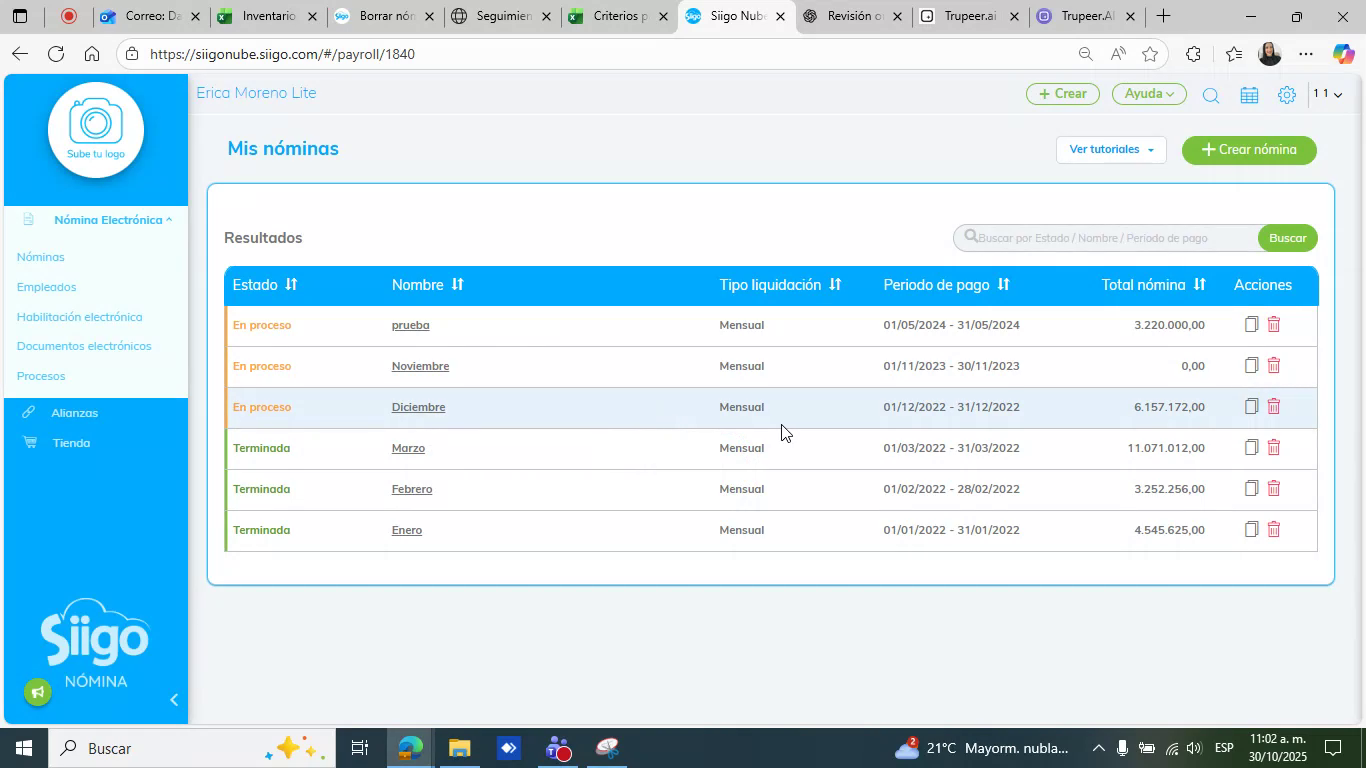Open the calendar icon in header
Screen dimensions: 1366x768
coord(1249,95)
